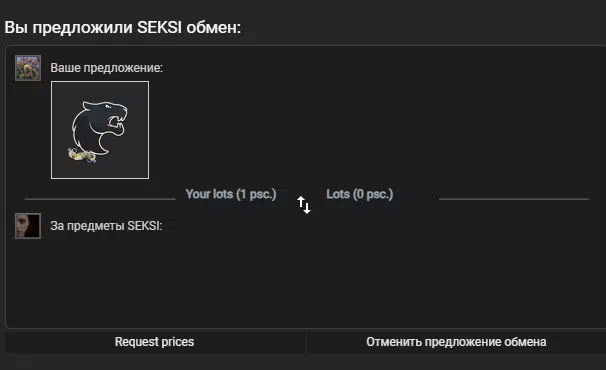
Task: Click the divider line right of Lots (0 psc.)
Action: (x=514, y=199)
